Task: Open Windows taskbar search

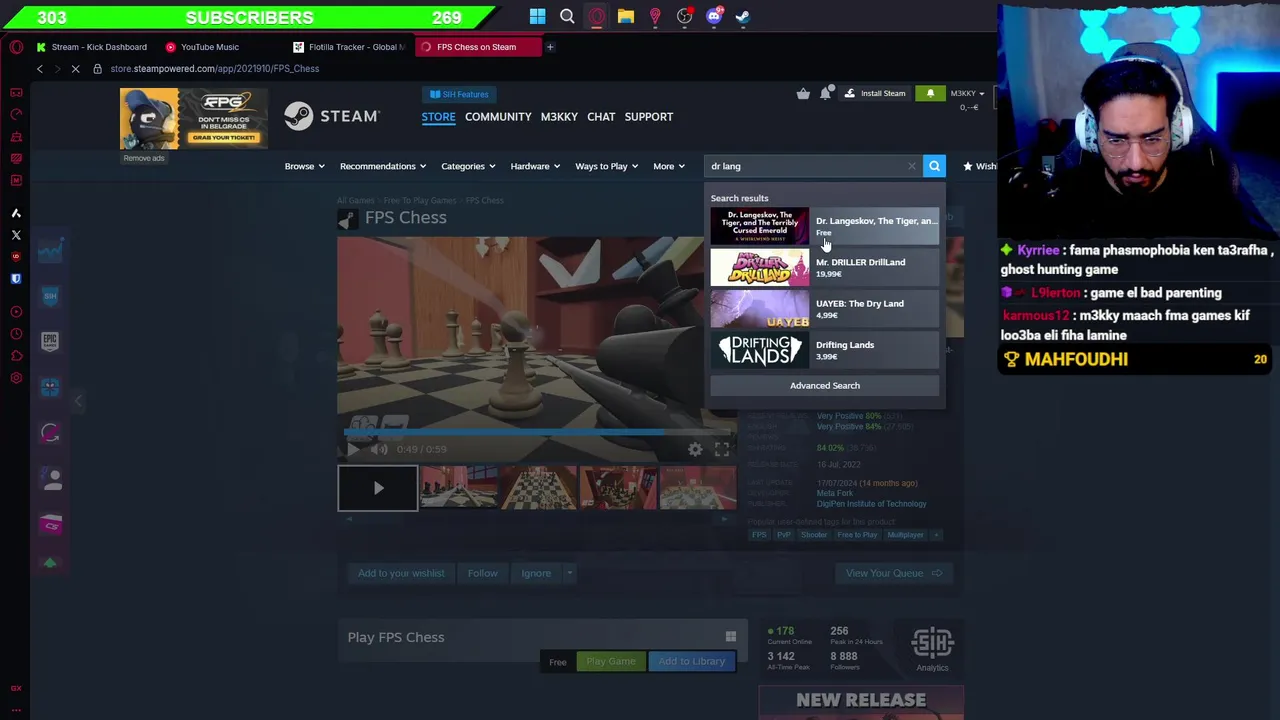Action: [x=567, y=16]
